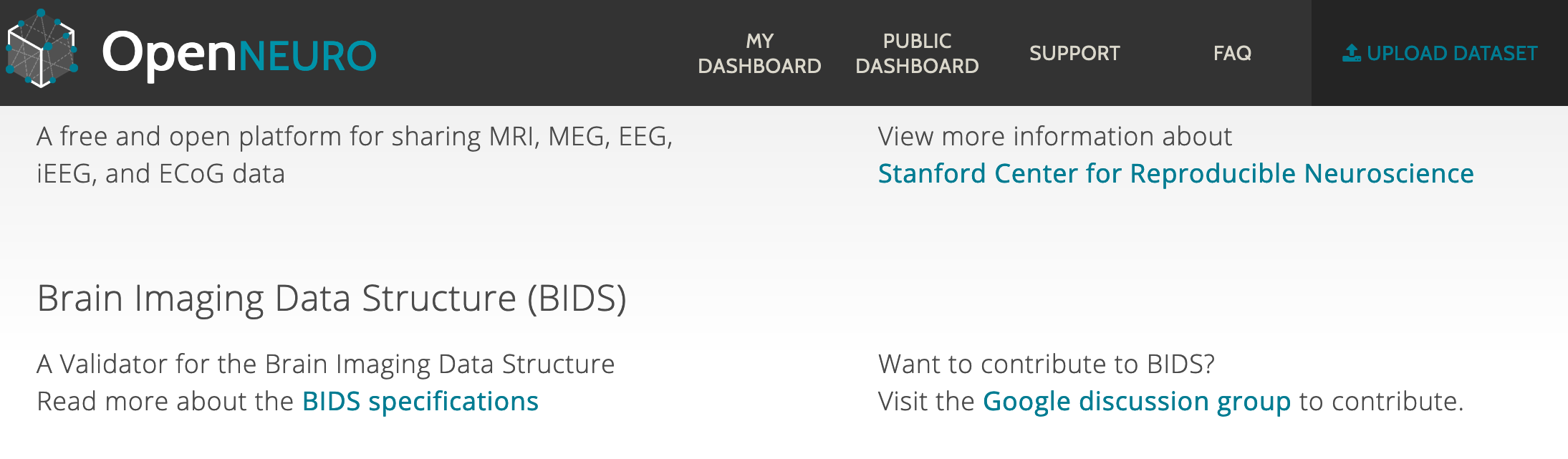Click the white "Open" wordmark text
This screenshot has height=459, width=1568.
click(169, 54)
